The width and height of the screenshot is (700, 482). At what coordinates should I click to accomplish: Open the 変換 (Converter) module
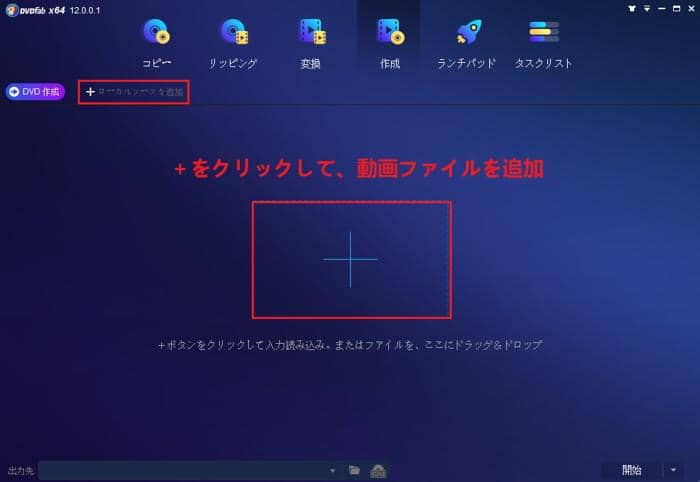[x=311, y=44]
